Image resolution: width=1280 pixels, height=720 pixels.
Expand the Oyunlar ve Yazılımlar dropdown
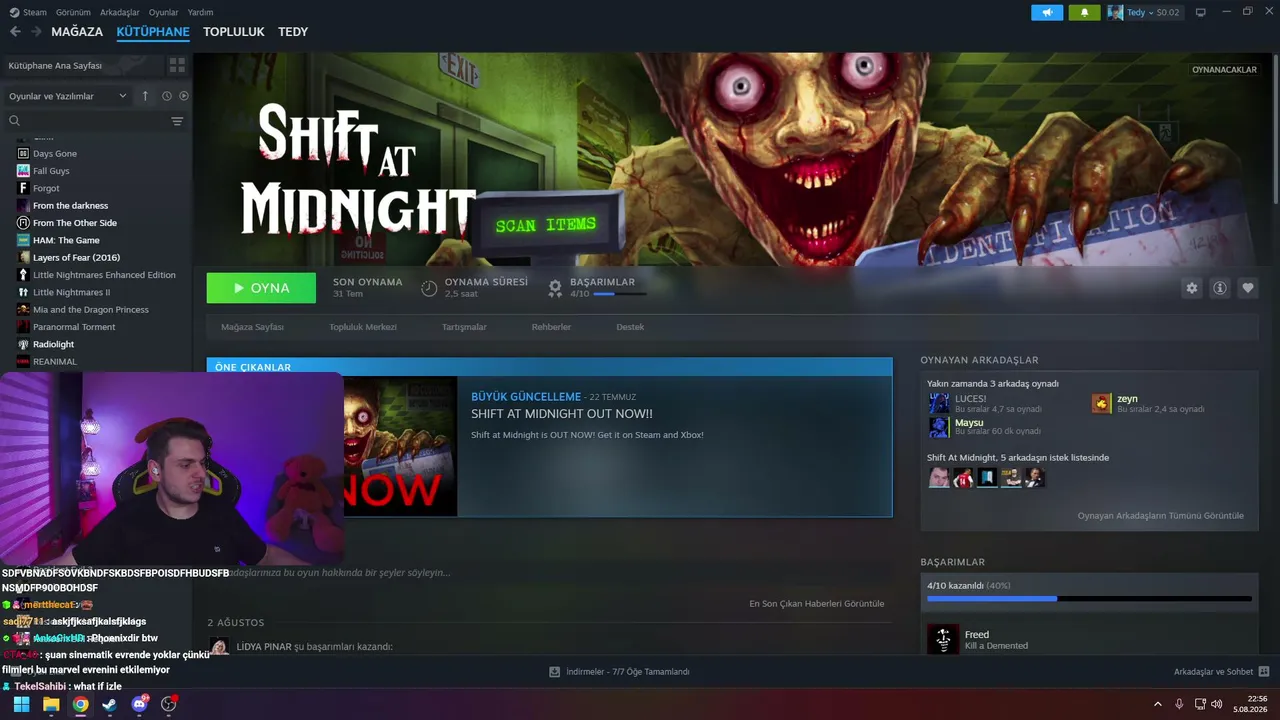tap(68, 96)
